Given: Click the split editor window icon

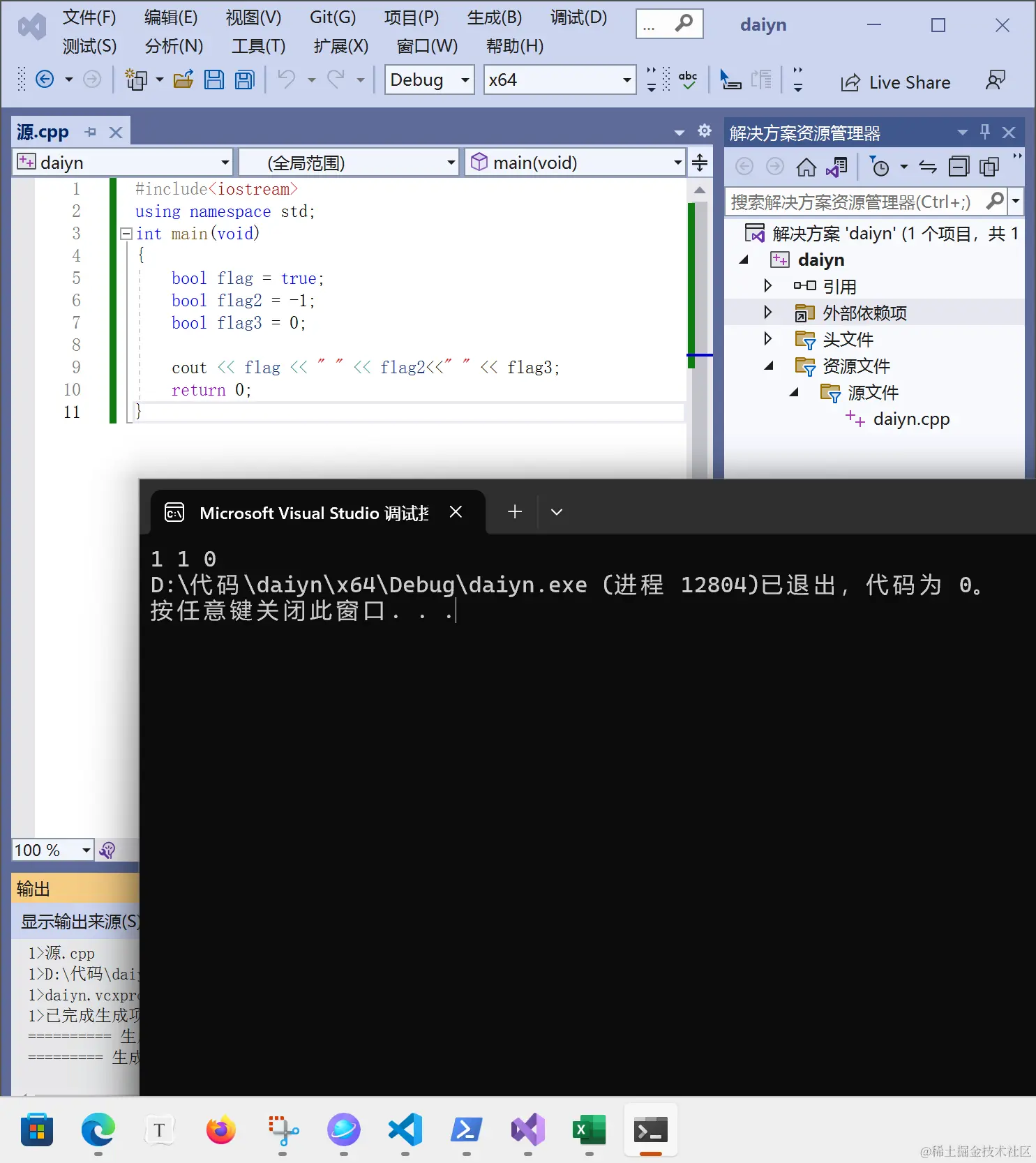Looking at the screenshot, I should [700, 163].
